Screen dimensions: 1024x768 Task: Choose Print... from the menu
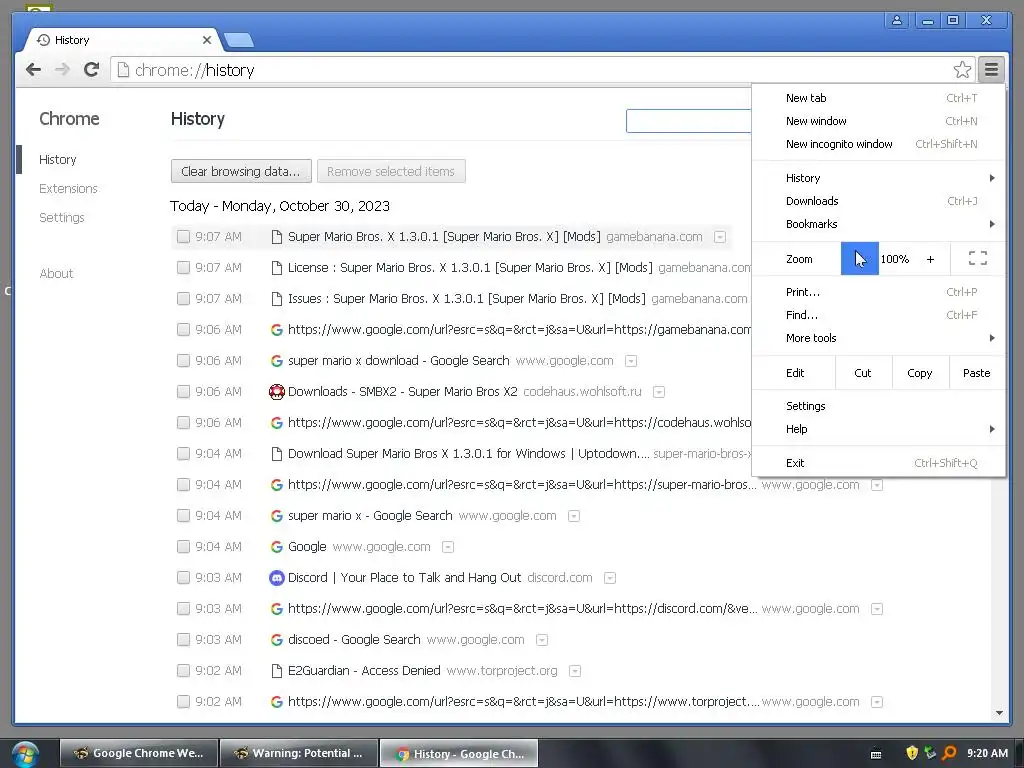coord(878,292)
